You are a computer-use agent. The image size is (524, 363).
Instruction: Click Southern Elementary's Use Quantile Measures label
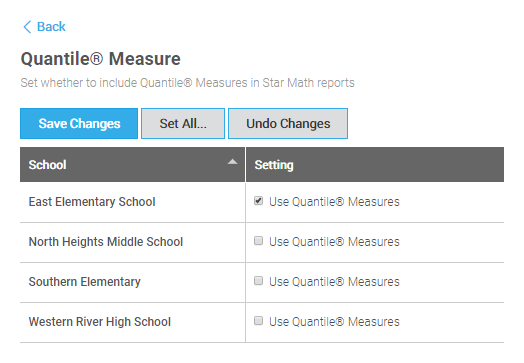(x=334, y=282)
